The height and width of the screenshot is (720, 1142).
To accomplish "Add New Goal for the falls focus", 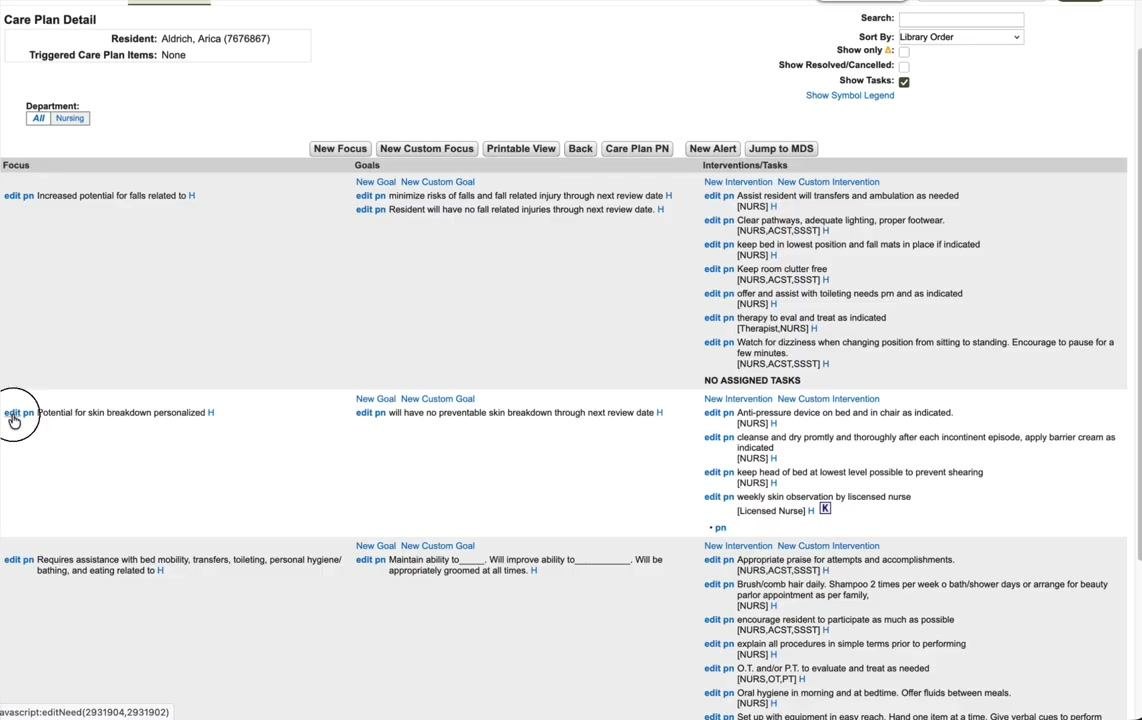I will click(x=376, y=182).
